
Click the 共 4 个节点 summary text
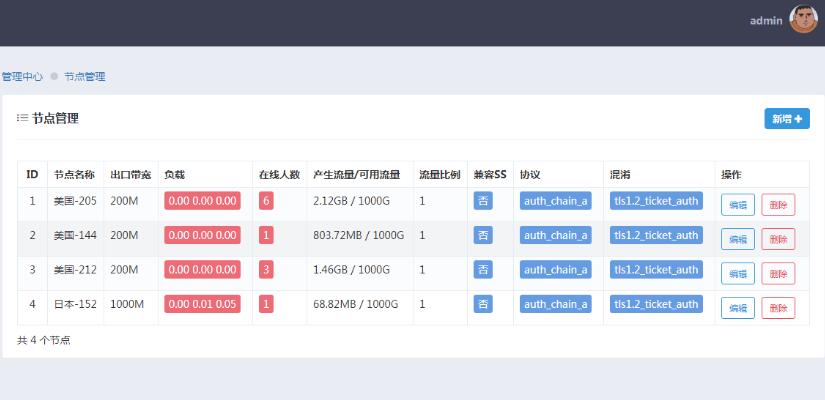[44, 341]
